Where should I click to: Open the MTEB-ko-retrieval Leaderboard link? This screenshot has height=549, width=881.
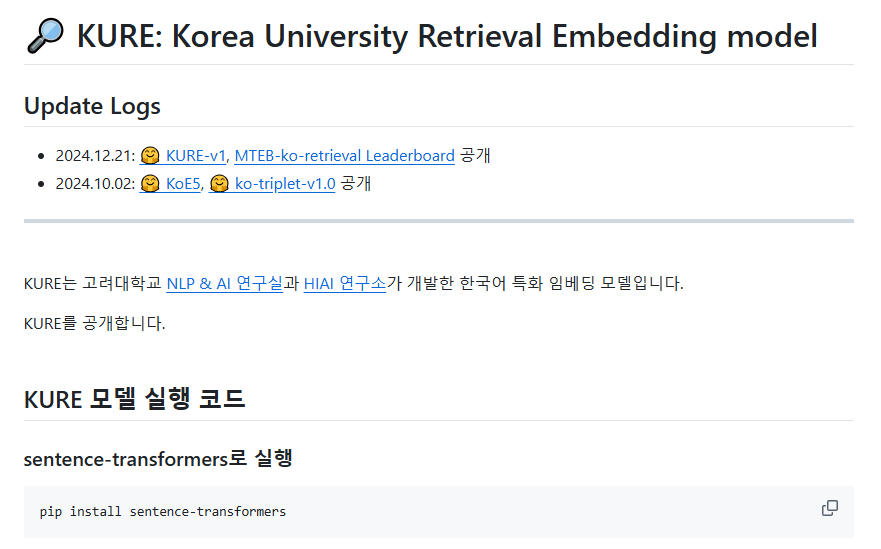[x=344, y=156]
